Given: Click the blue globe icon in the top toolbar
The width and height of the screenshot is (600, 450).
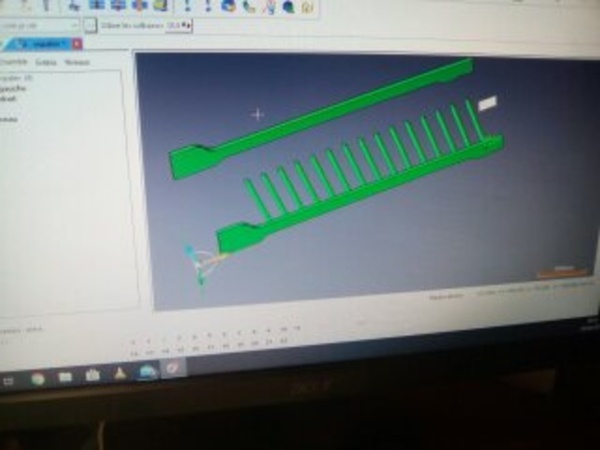Looking at the screenshot, I should (228, 5).
